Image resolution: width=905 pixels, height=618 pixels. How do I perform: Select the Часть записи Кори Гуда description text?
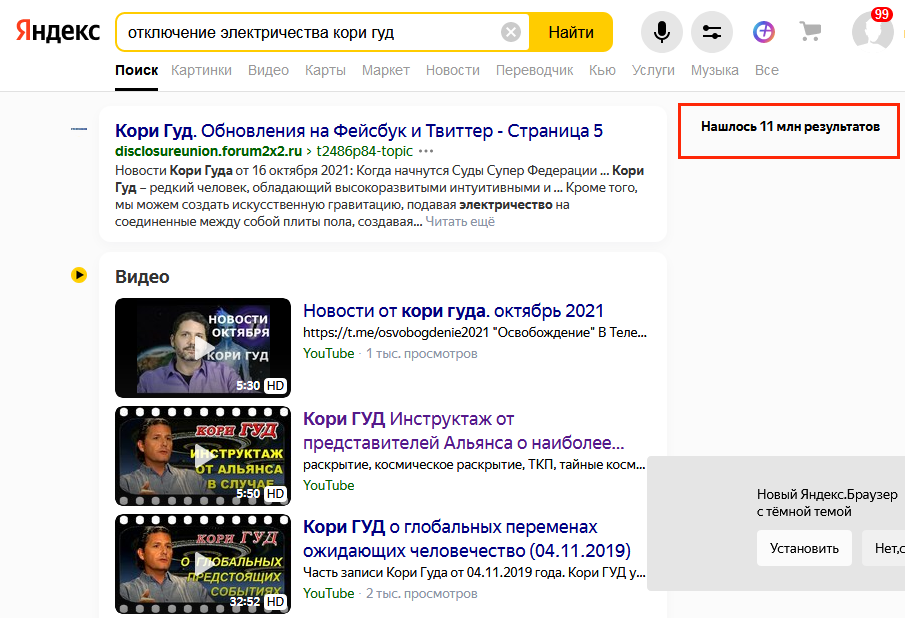[474, 572]
